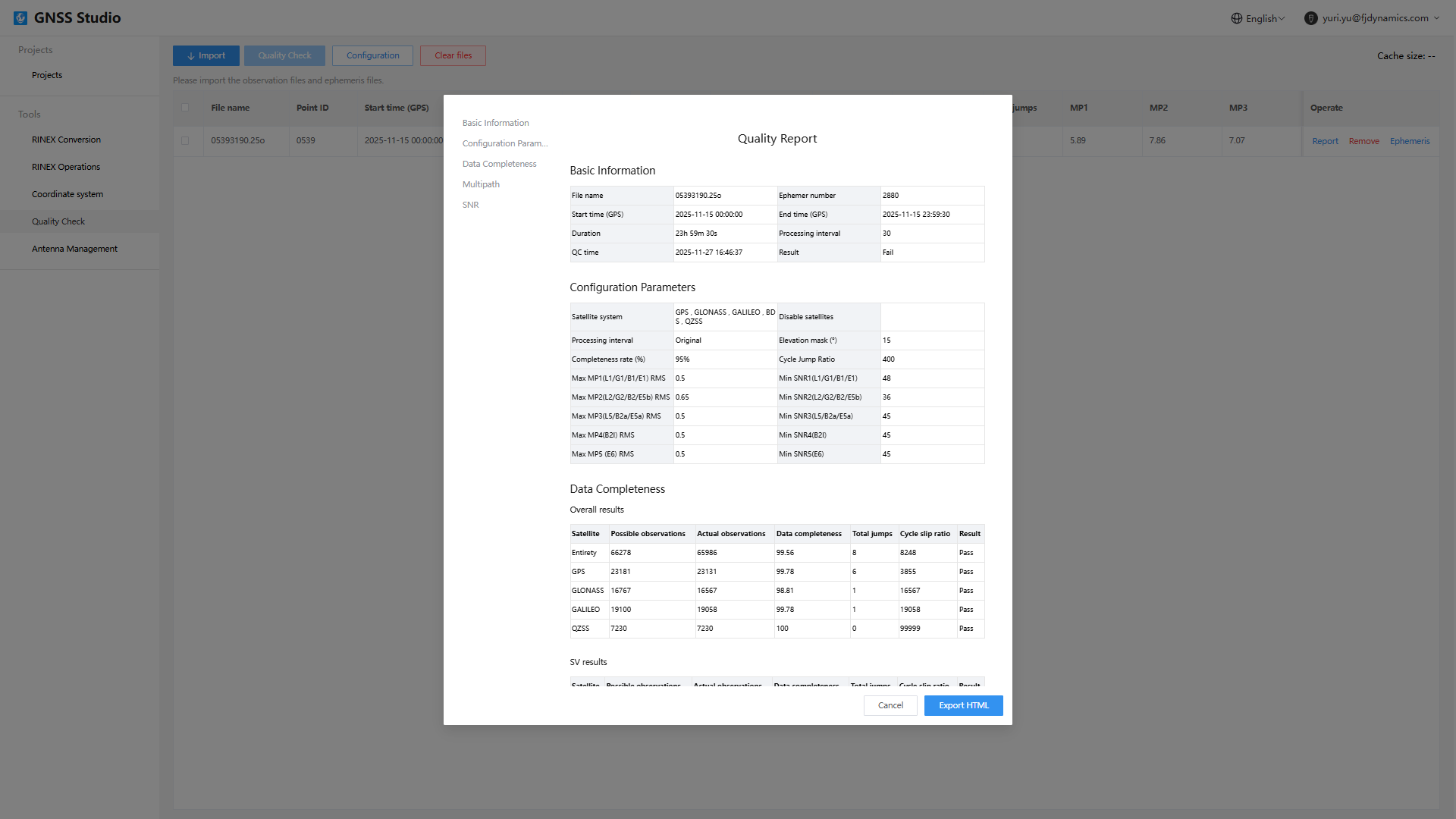1456x819 pixels.
Task: Click the Import button with arrow icon
Action: [206, 55]
